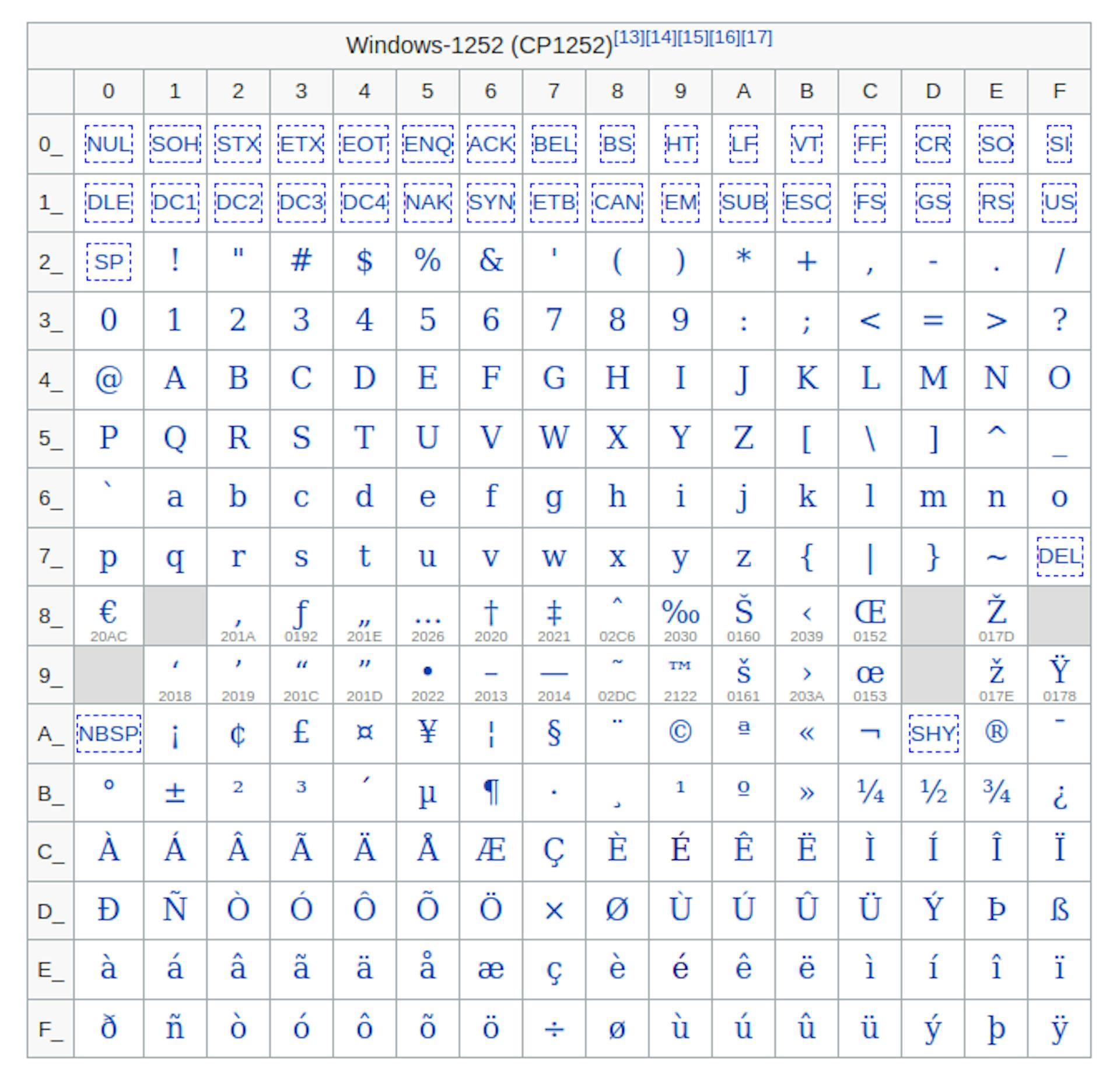Click the backslash \ character
The image size is (1120, 1070).
(870, 438)
